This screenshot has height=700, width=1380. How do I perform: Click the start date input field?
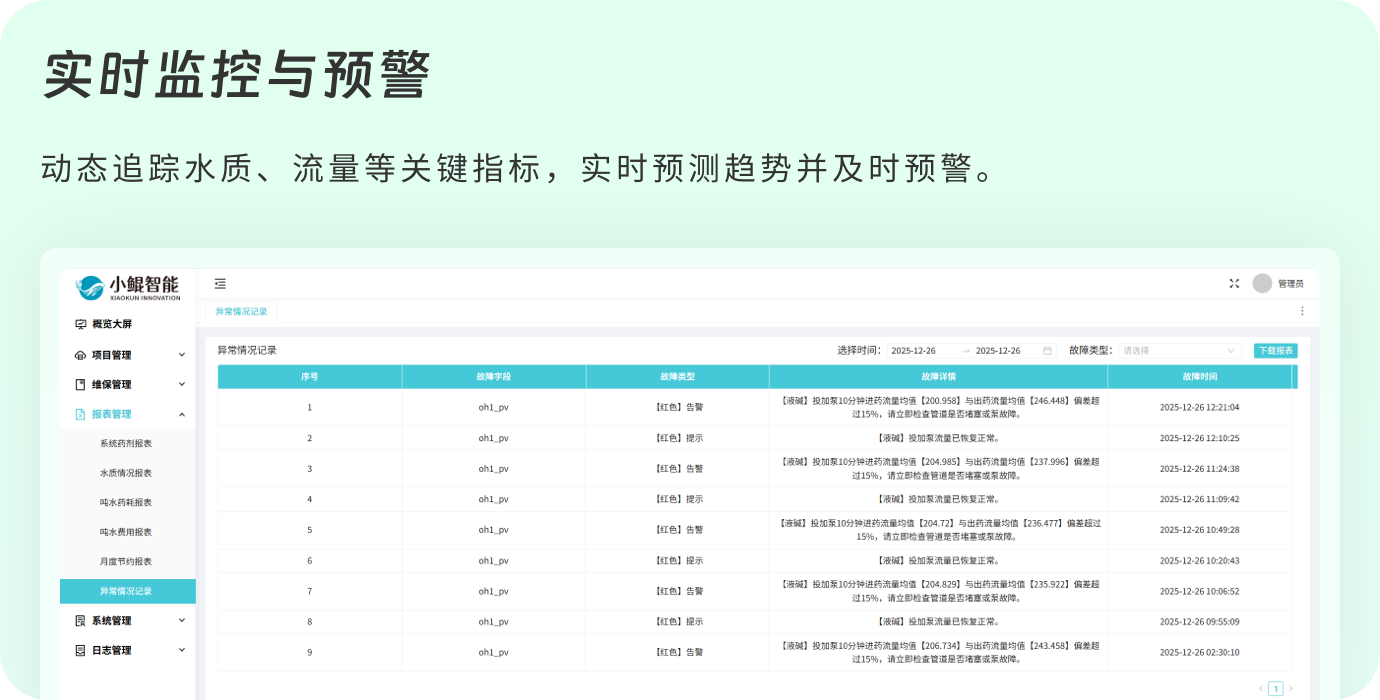coord(915,351)
